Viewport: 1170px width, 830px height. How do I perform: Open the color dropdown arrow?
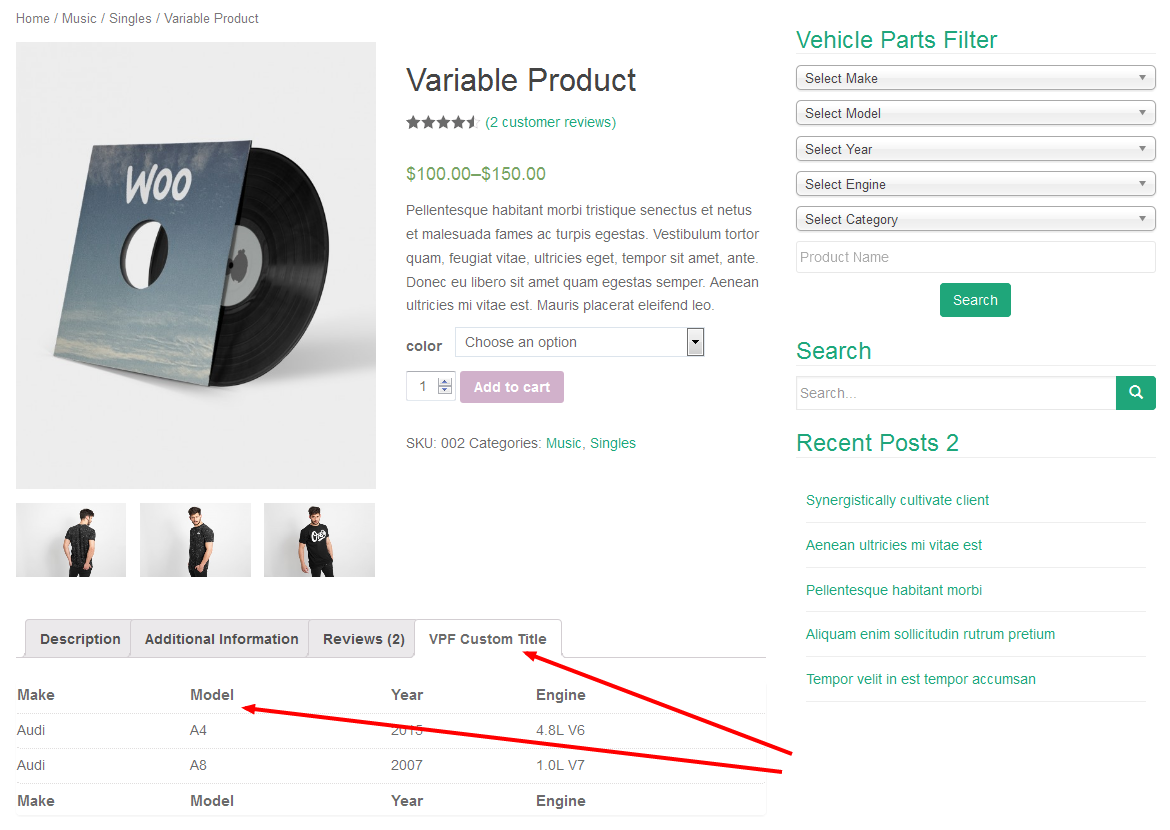tap(695, 342)
